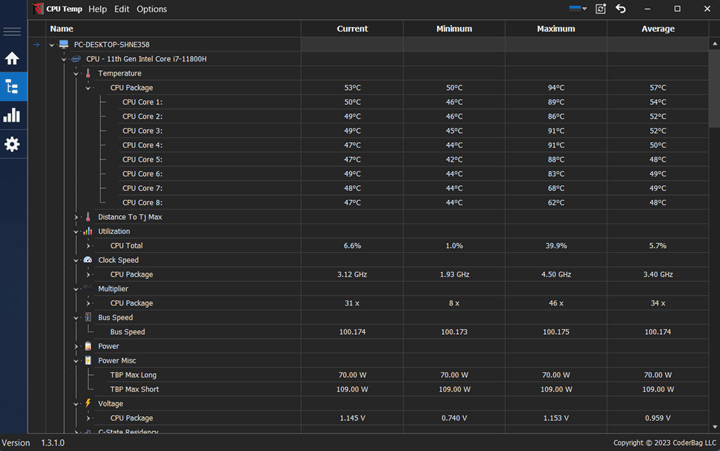Click the Distance To Tj Max thermometer icon
Screen dimensions: 720x451
(88, 217)
